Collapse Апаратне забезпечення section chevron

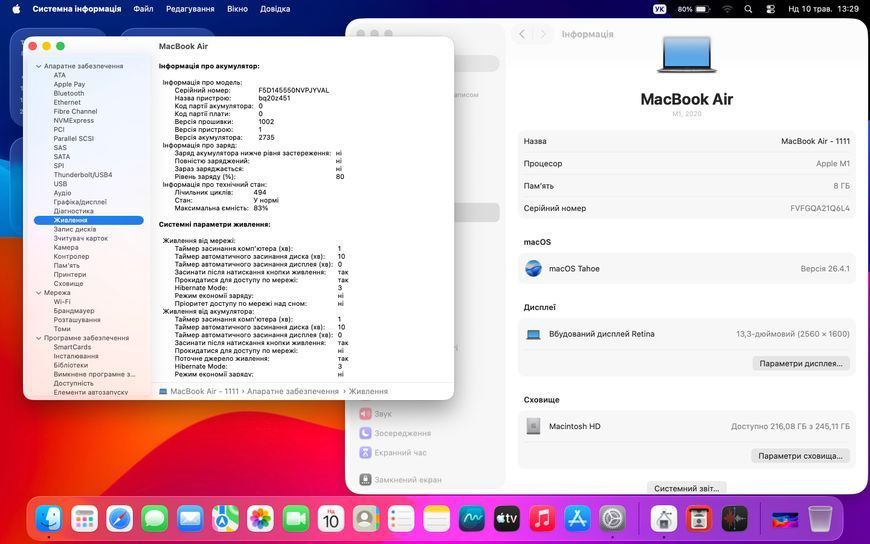click(38, 66)
